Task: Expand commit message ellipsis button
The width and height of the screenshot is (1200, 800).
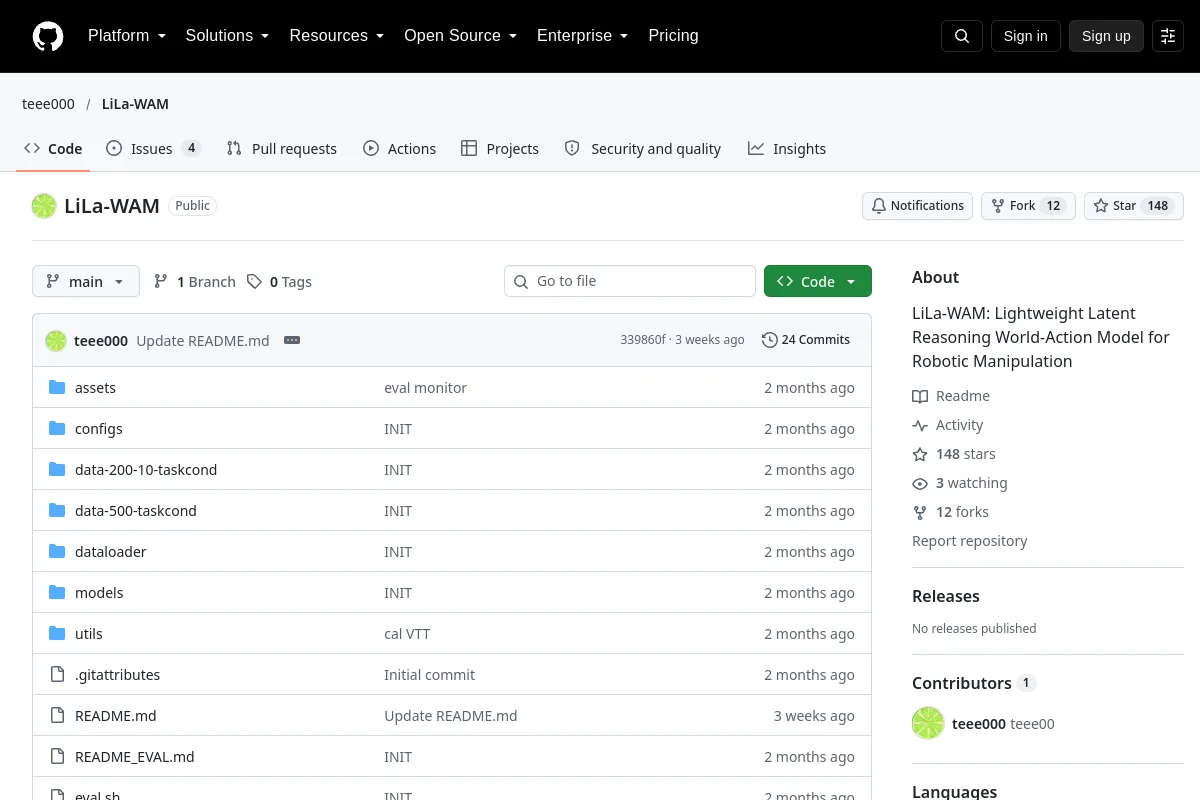Action: (292, 340)
